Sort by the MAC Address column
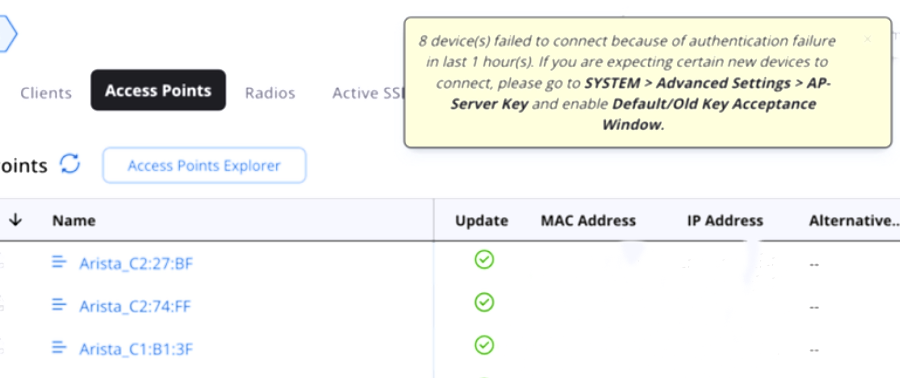Image resolution: width=900 pixels, height=378 pixels. (x=588, y=221)
